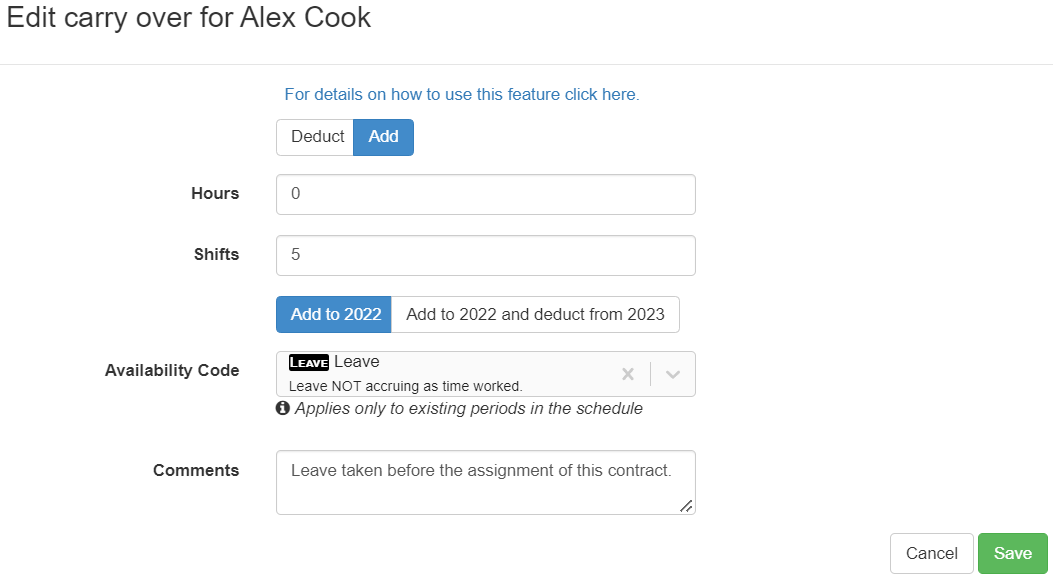Choose 'Add to 2022 and deduct from 2023'

click(535, 314)
